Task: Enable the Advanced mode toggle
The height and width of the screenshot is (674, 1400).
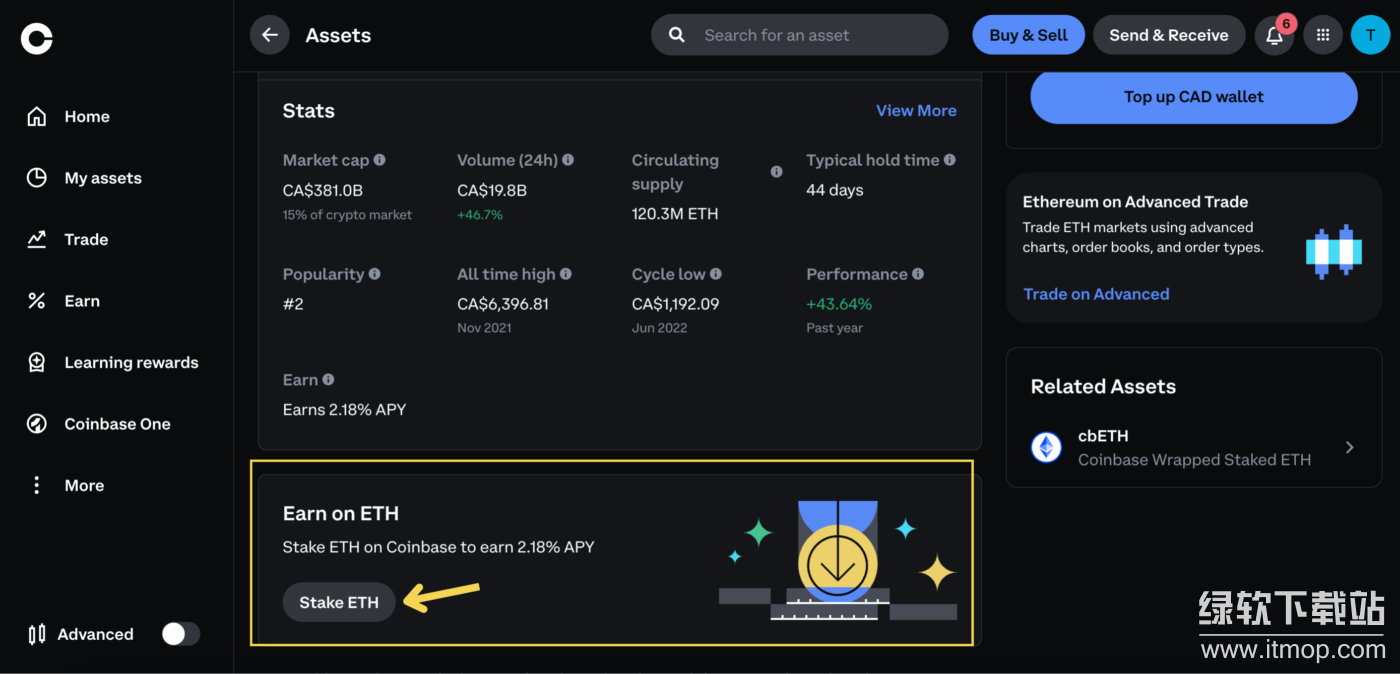Action: pyautogui.click(x=181, y=634)
